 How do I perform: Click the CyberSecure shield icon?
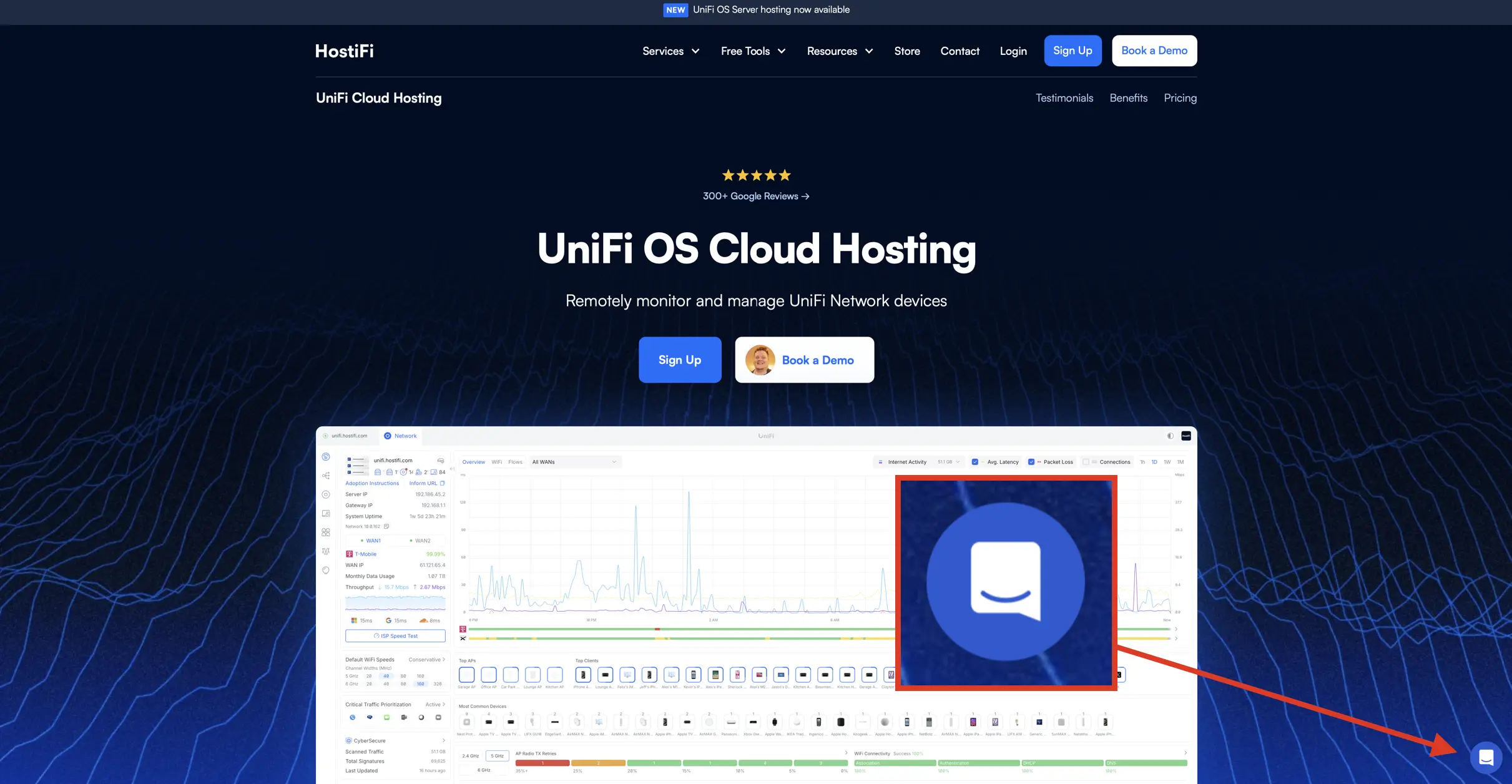pyautogui.click(x=348, y=741)
